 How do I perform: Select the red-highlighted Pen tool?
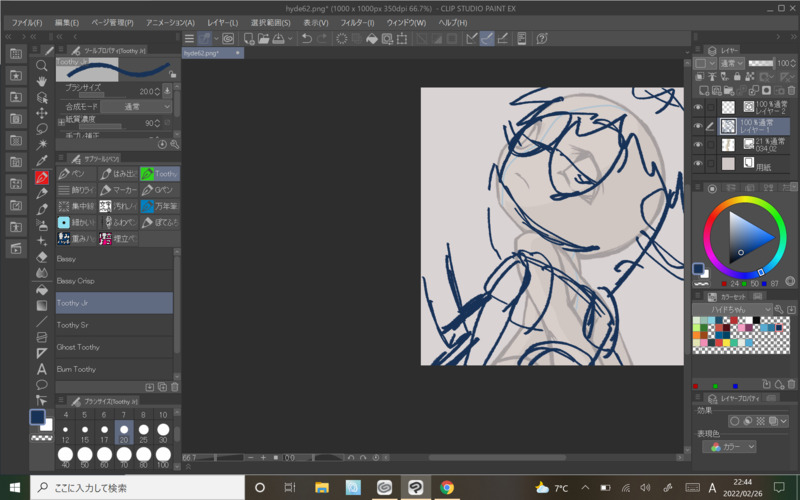(42, 177)
